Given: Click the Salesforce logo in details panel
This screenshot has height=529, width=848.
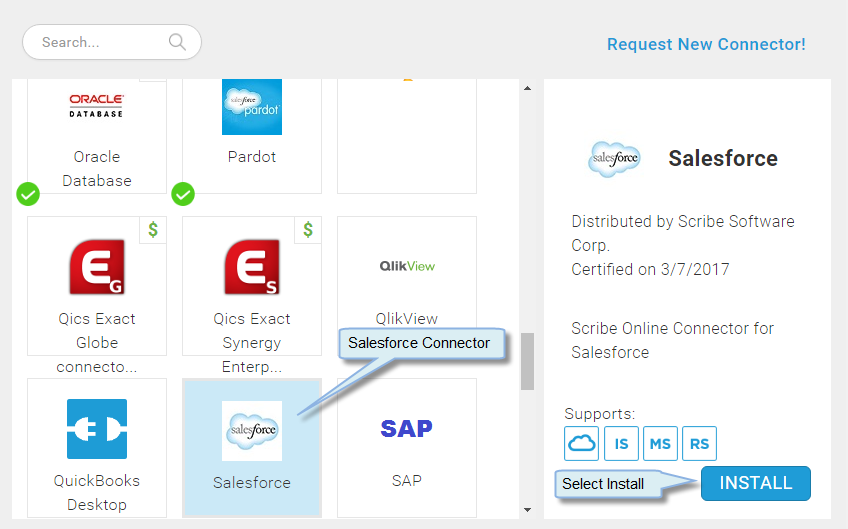Looking at the screenshot, I should tap(614, 159).
